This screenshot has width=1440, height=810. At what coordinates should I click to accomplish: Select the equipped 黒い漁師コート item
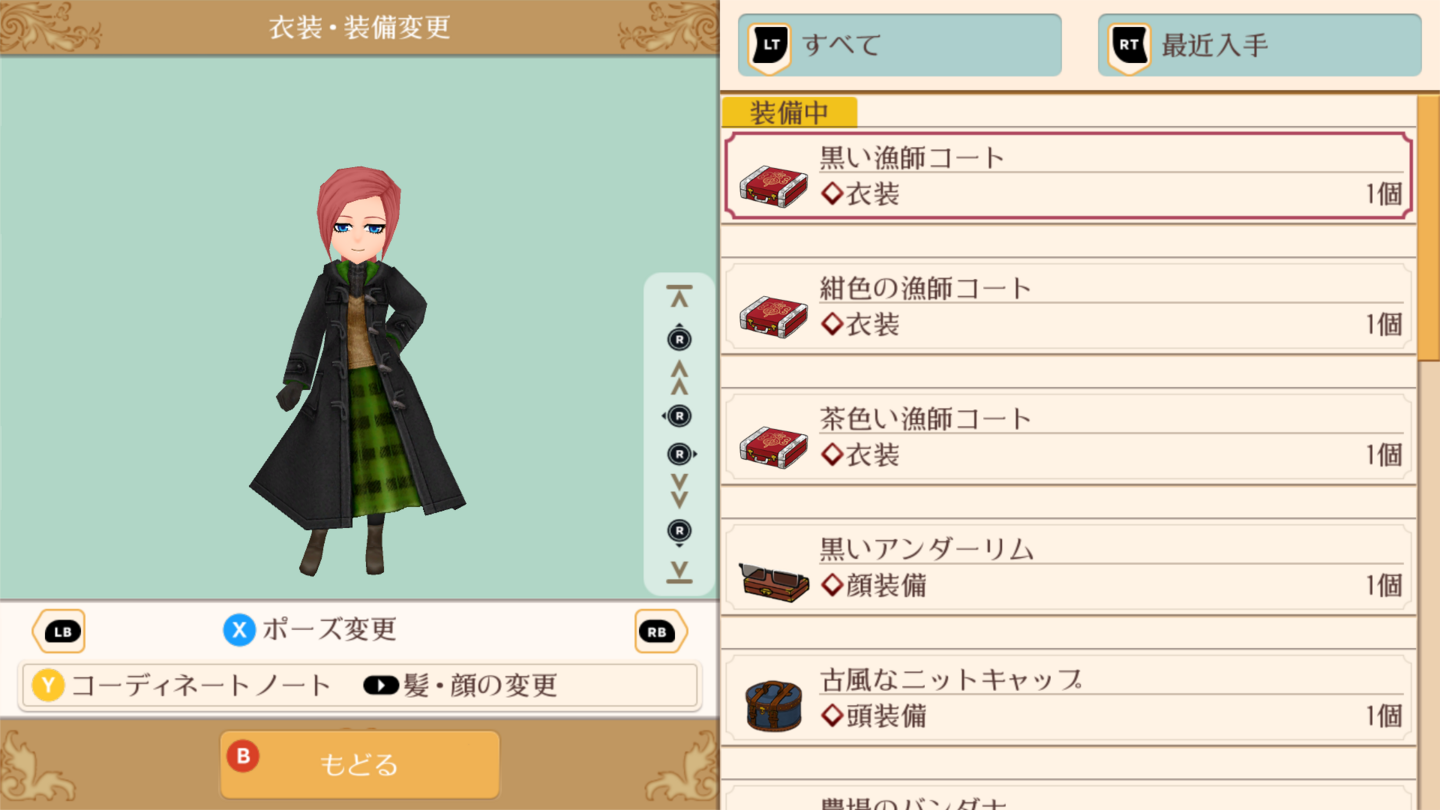click(1068, 176)
